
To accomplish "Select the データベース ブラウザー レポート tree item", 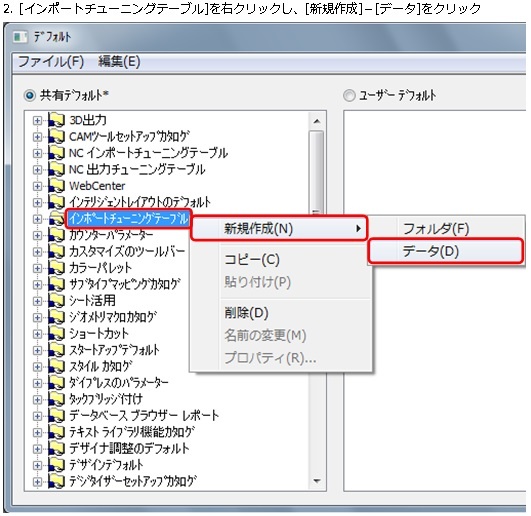I will [x=144, y=416].
